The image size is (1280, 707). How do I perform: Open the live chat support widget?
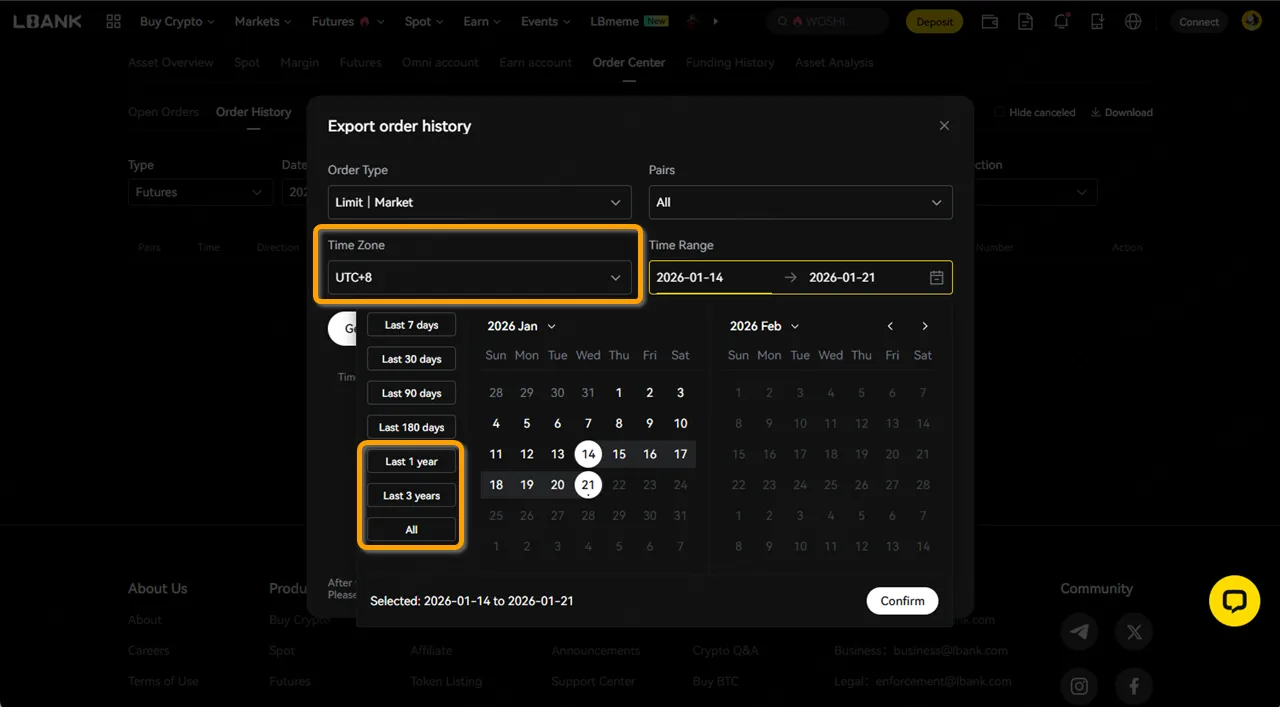(x=1234, y=601)
